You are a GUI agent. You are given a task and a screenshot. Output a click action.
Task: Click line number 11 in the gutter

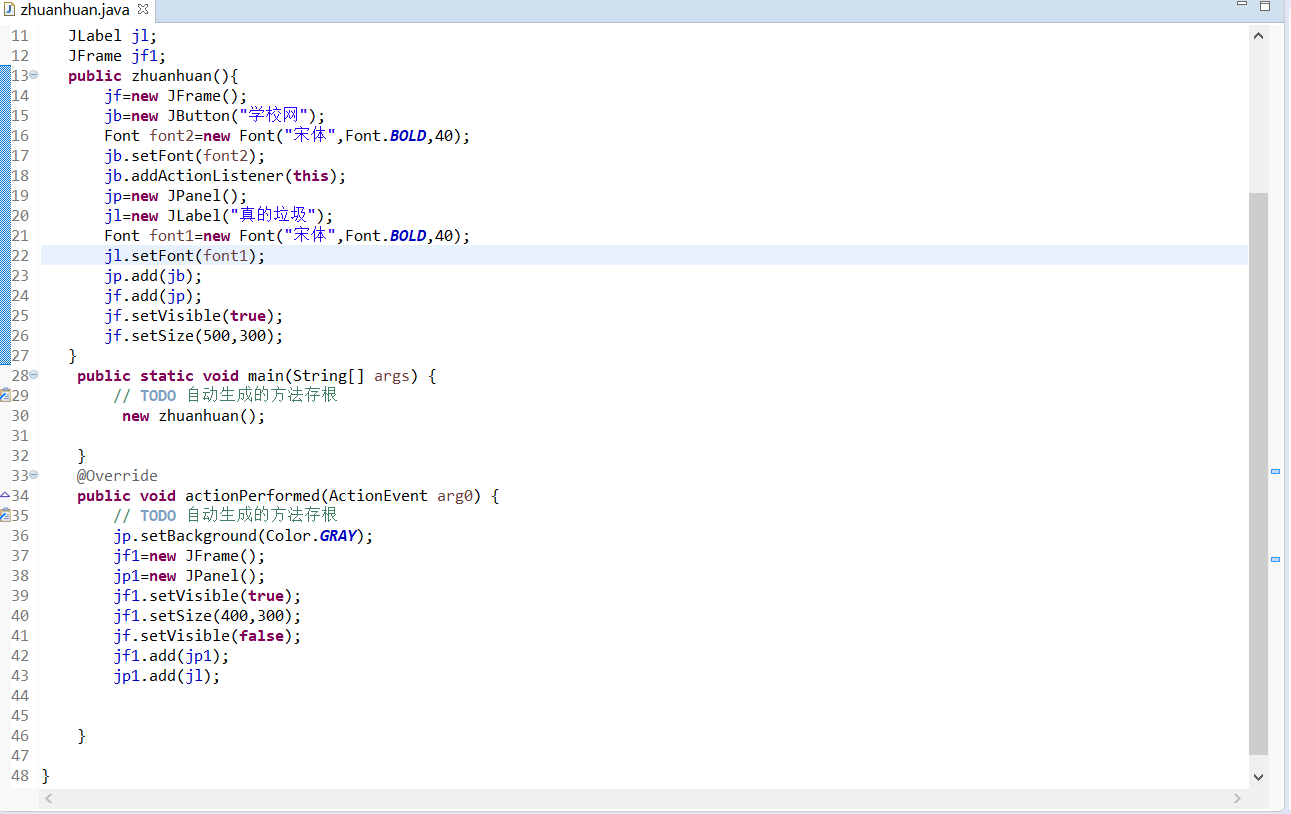[20, 35]
